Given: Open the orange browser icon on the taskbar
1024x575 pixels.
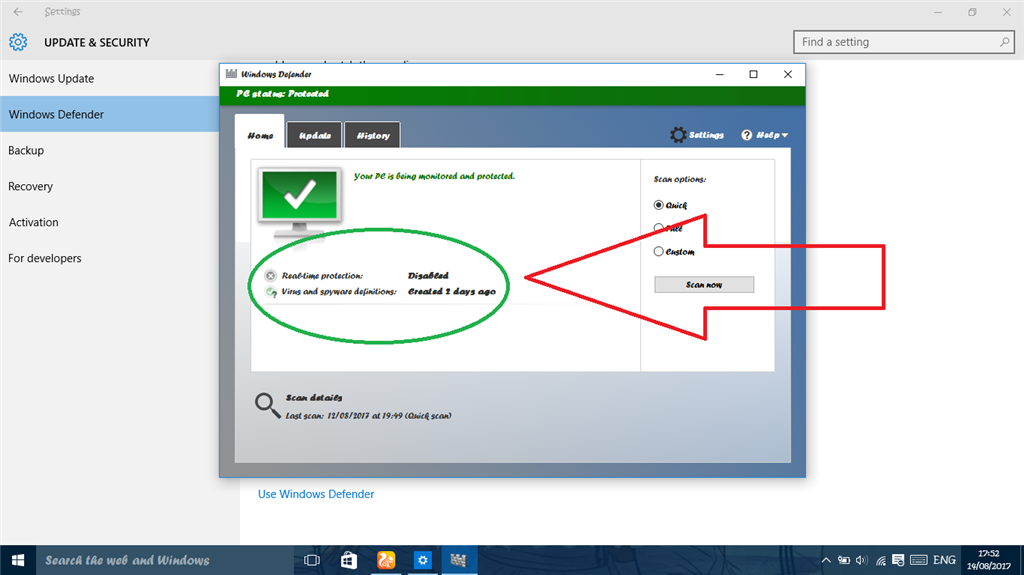Looking at the screenshot, I should (x=386, y=560).
